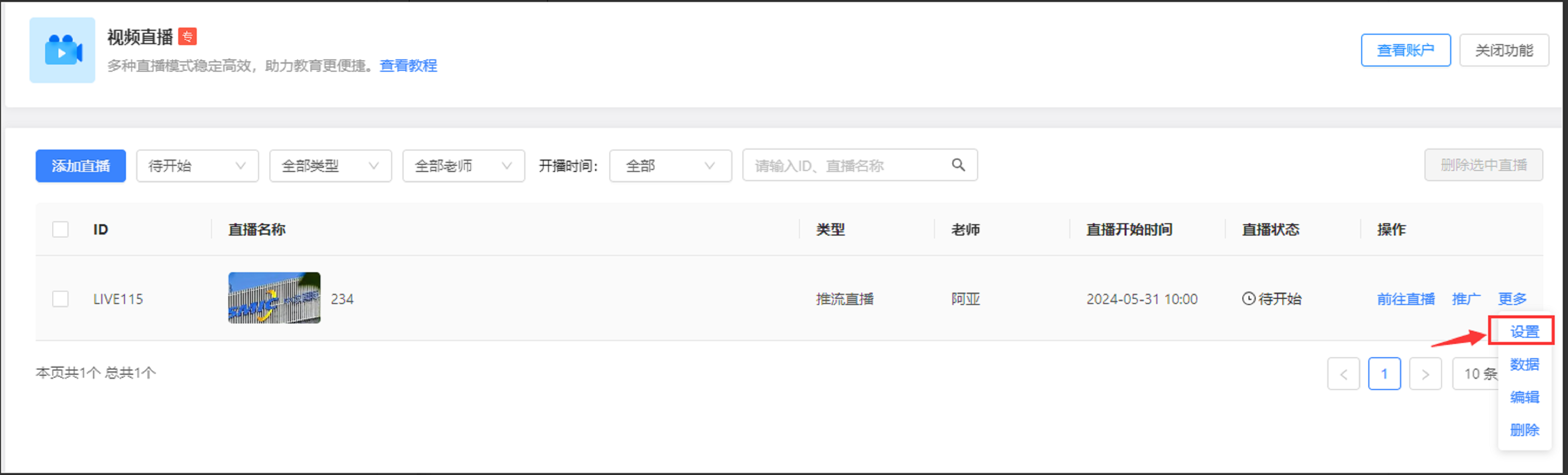
Task: Toggle the select-all header checkbox
Action: click(60, 229)
